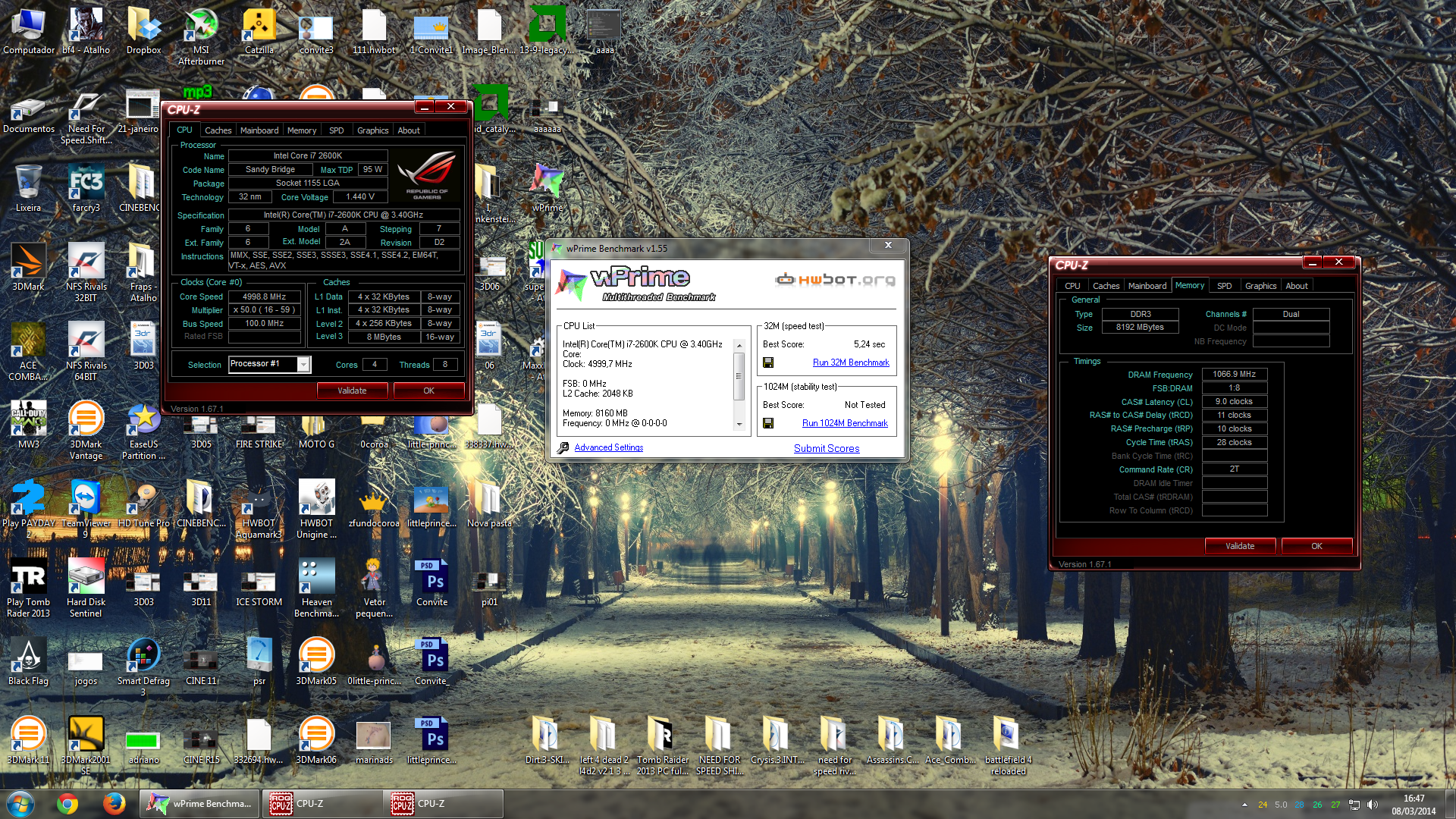The image size is (1456, 819).
Task: Open the Catzilla desktop icon
Action: coord(259,32)
